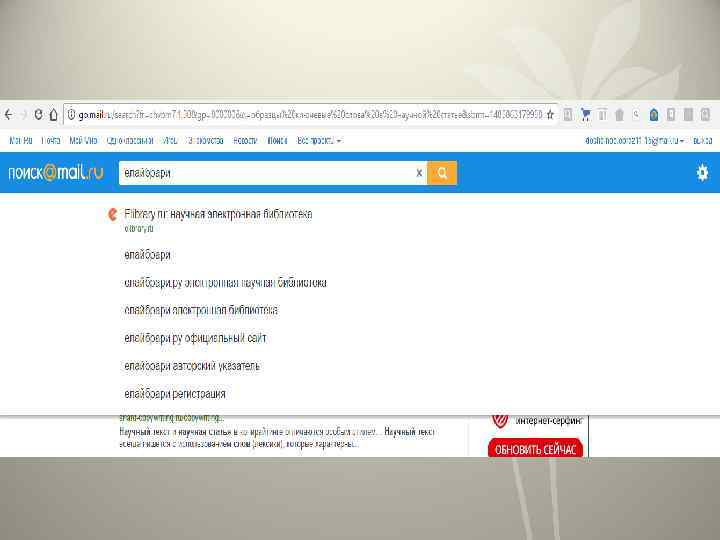The width and height of the screenshot is (720, 540).
Task: Go to browser home page icon
Action: click(x=53, y=114)
